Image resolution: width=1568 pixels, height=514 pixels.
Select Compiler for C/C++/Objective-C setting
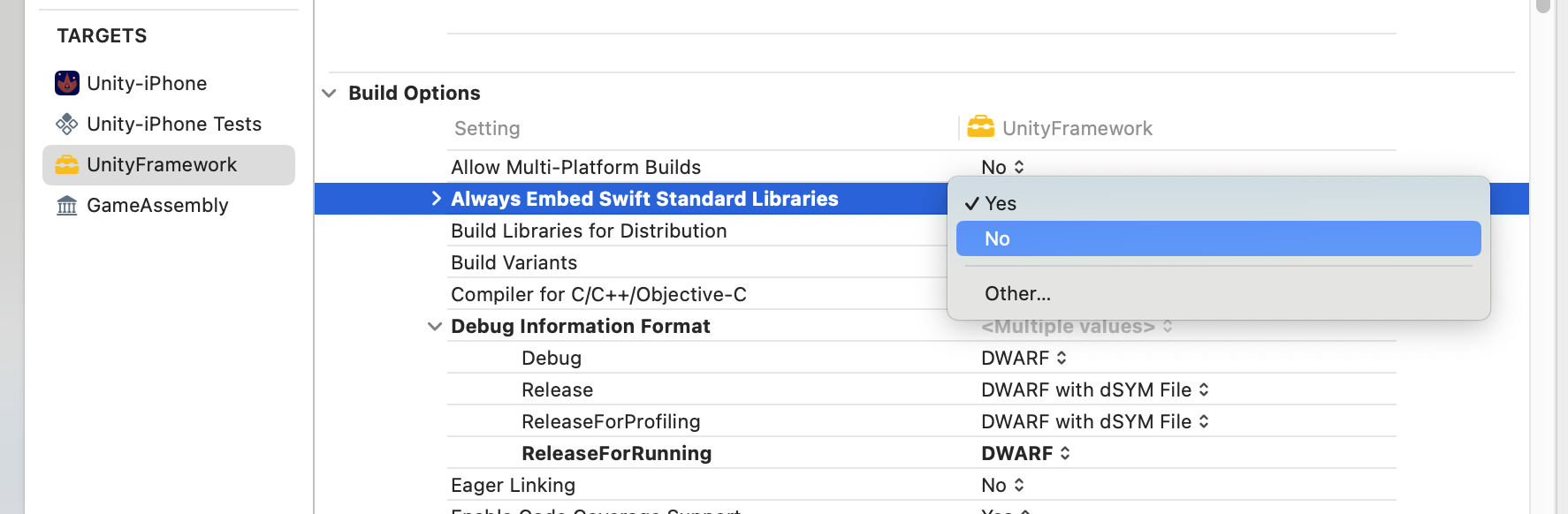coord(598,294)
